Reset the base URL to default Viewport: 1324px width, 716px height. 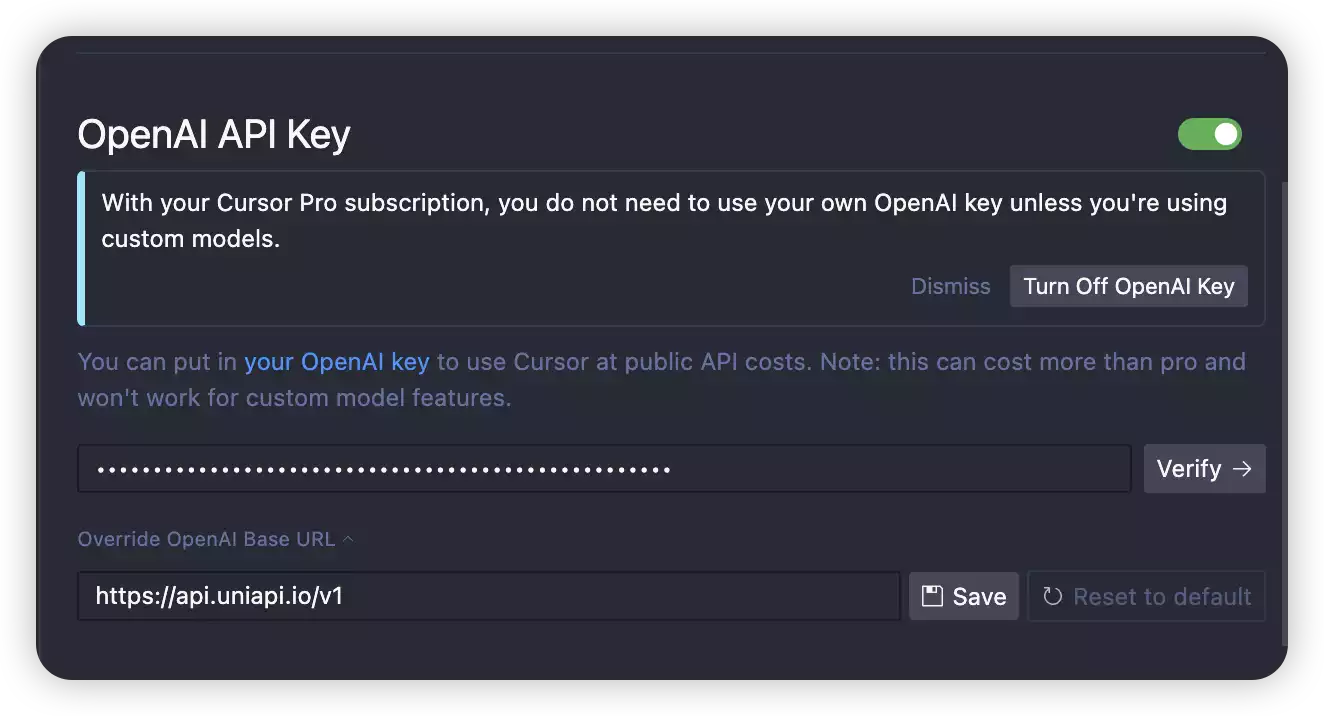tap(1146, 597)
